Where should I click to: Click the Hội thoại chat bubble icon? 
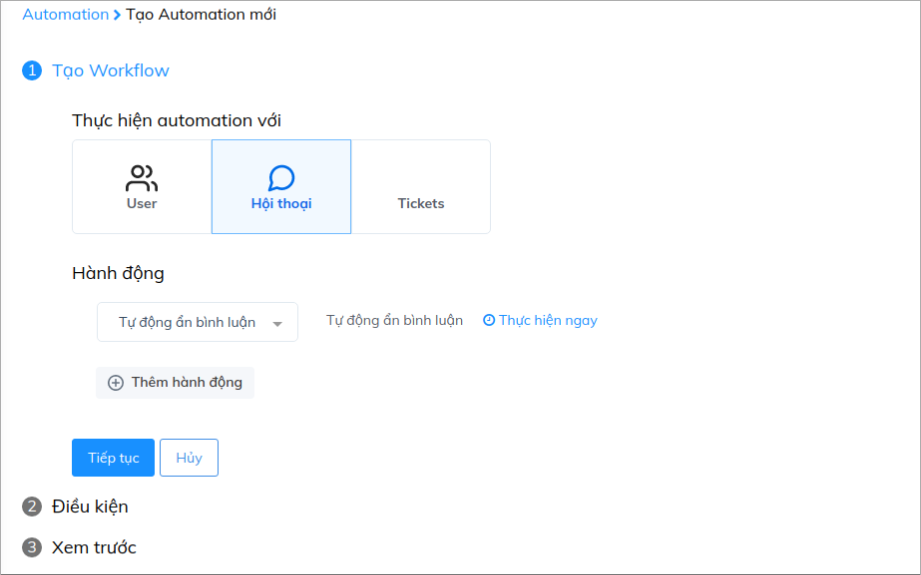[281, 178]
